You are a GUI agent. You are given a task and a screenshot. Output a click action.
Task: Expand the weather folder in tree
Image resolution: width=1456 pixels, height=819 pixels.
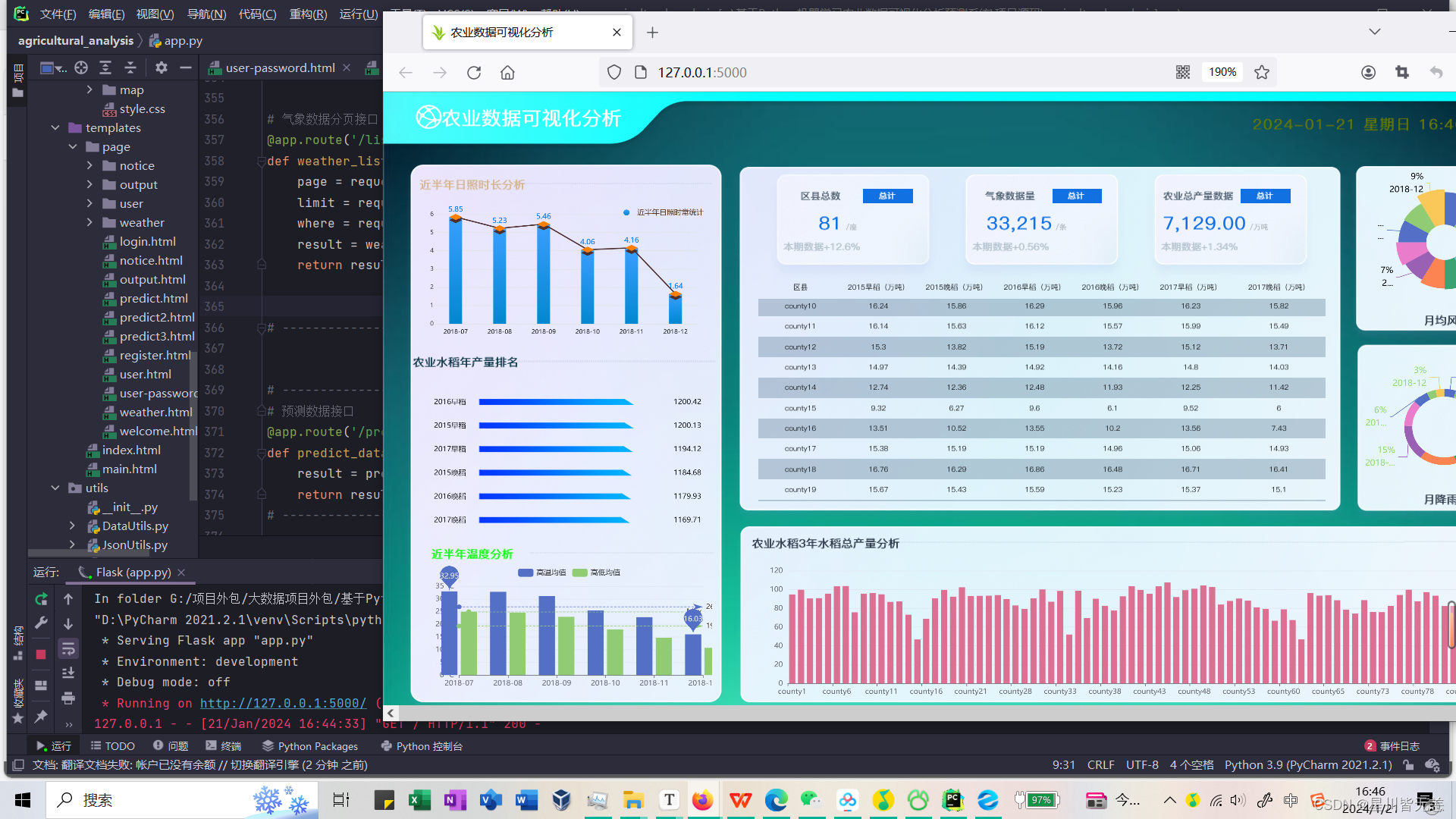click(x=89, y=222)
